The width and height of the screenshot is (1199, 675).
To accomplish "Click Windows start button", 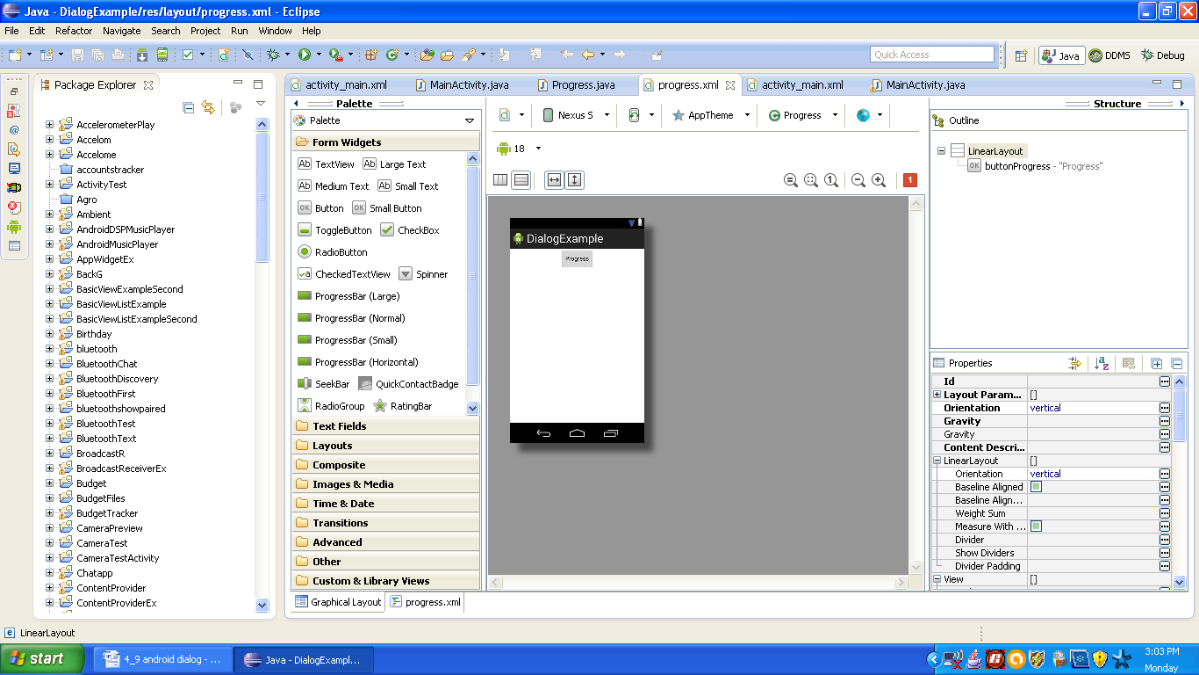I will tap(42, 659).
